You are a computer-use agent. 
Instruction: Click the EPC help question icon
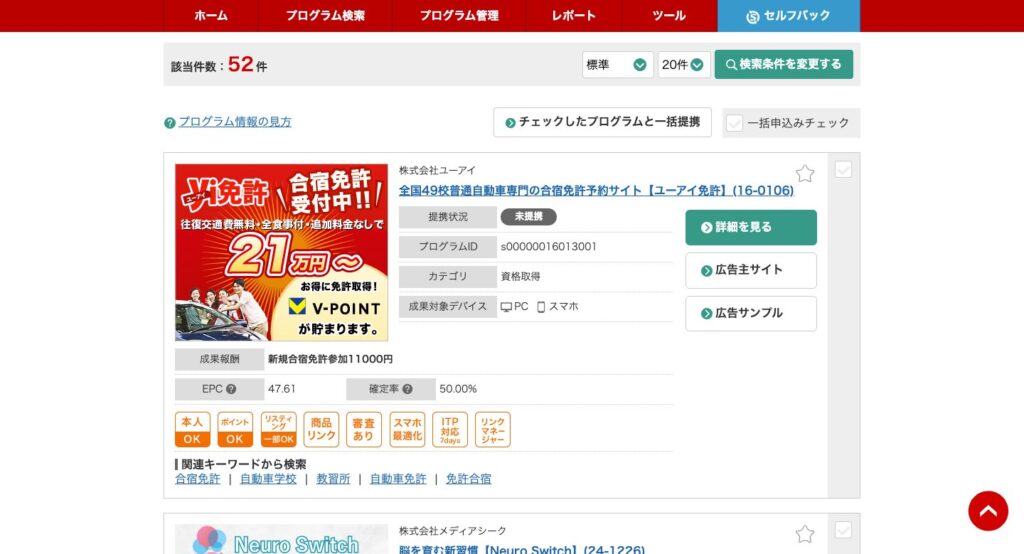click(x=231, y=389)
